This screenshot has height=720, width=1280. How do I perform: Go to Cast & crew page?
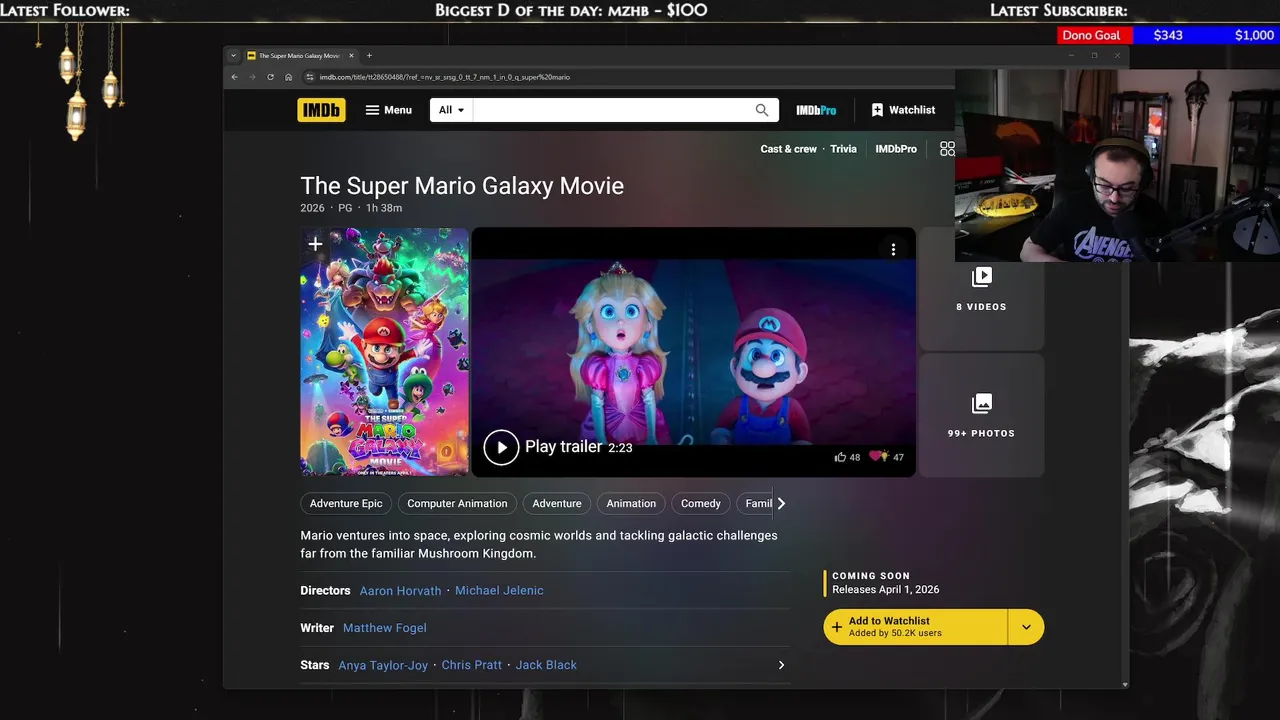point(788,149)
